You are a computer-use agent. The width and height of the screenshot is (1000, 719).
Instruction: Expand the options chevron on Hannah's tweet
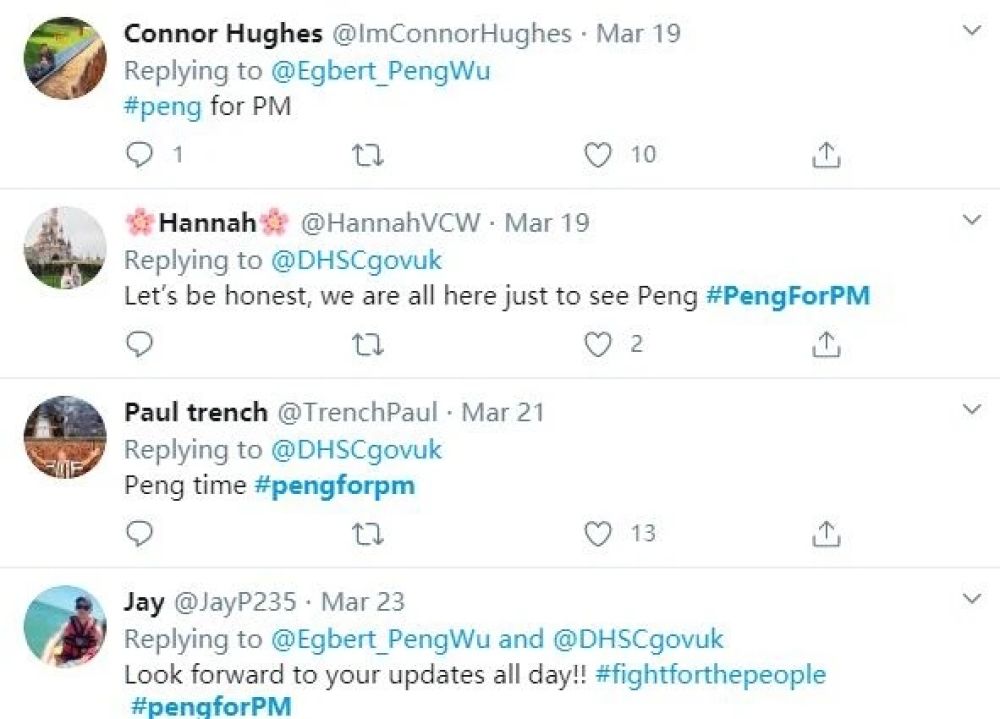coord(971,220)
